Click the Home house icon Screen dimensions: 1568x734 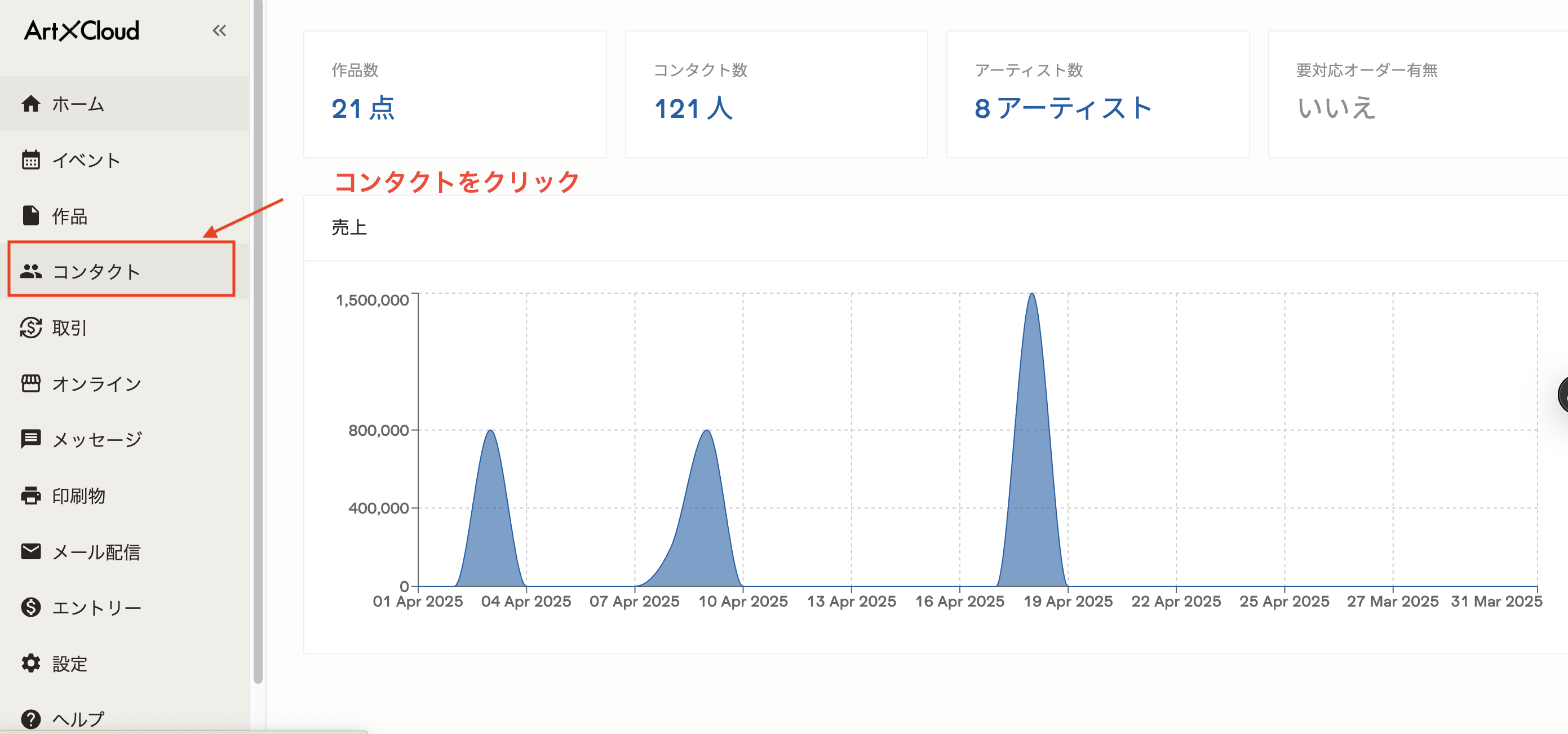[x=31, y=104]
